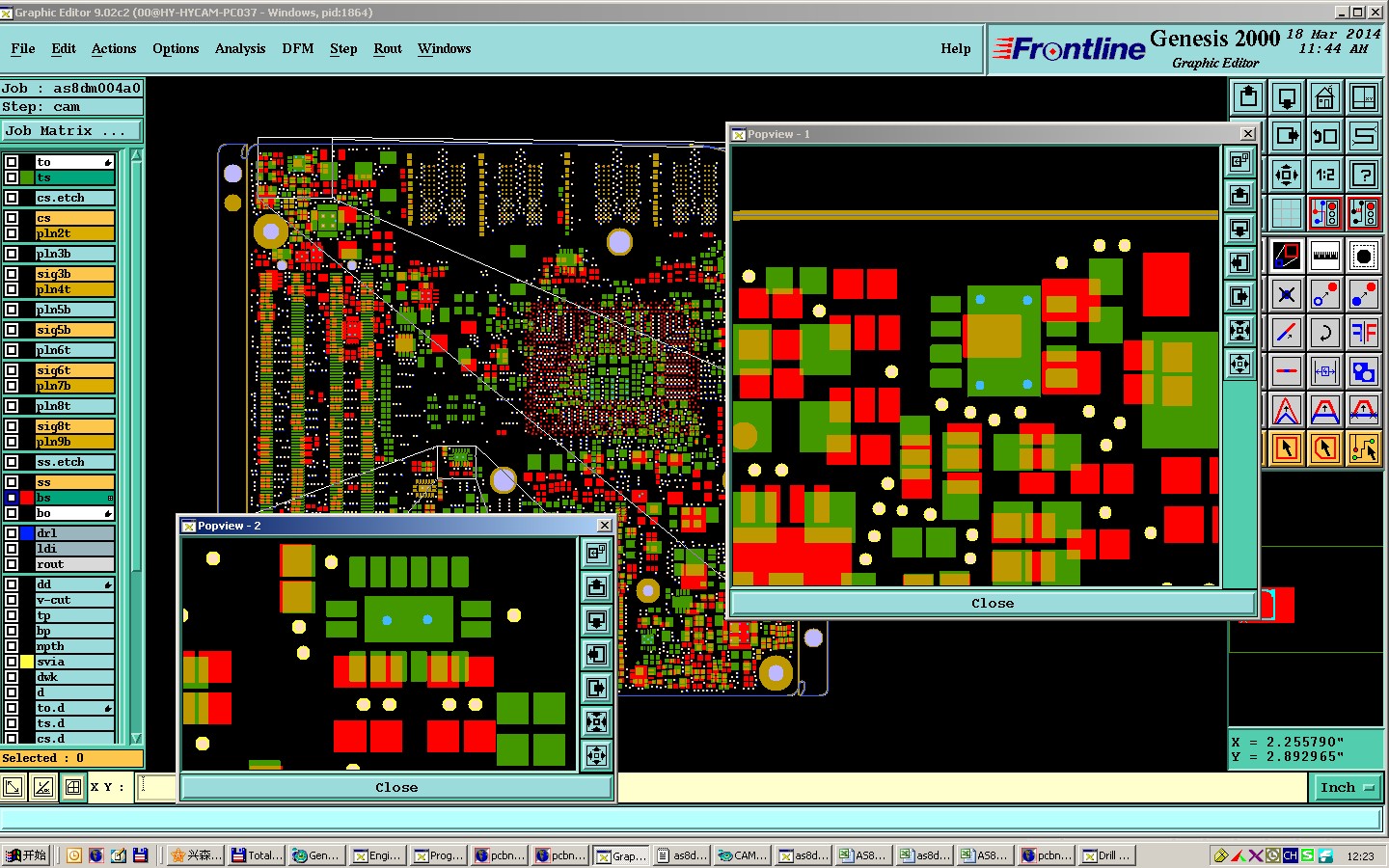Click the X delete point tool icon
Image resolution: width=1389 pixels, height=868 pixels.
tap(1287, 294)
